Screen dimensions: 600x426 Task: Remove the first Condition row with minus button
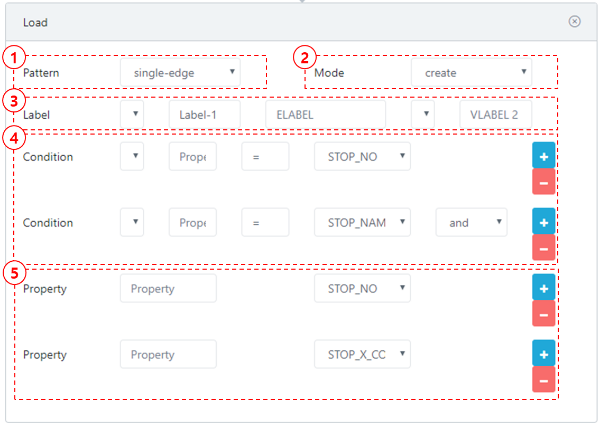point(543,181)
